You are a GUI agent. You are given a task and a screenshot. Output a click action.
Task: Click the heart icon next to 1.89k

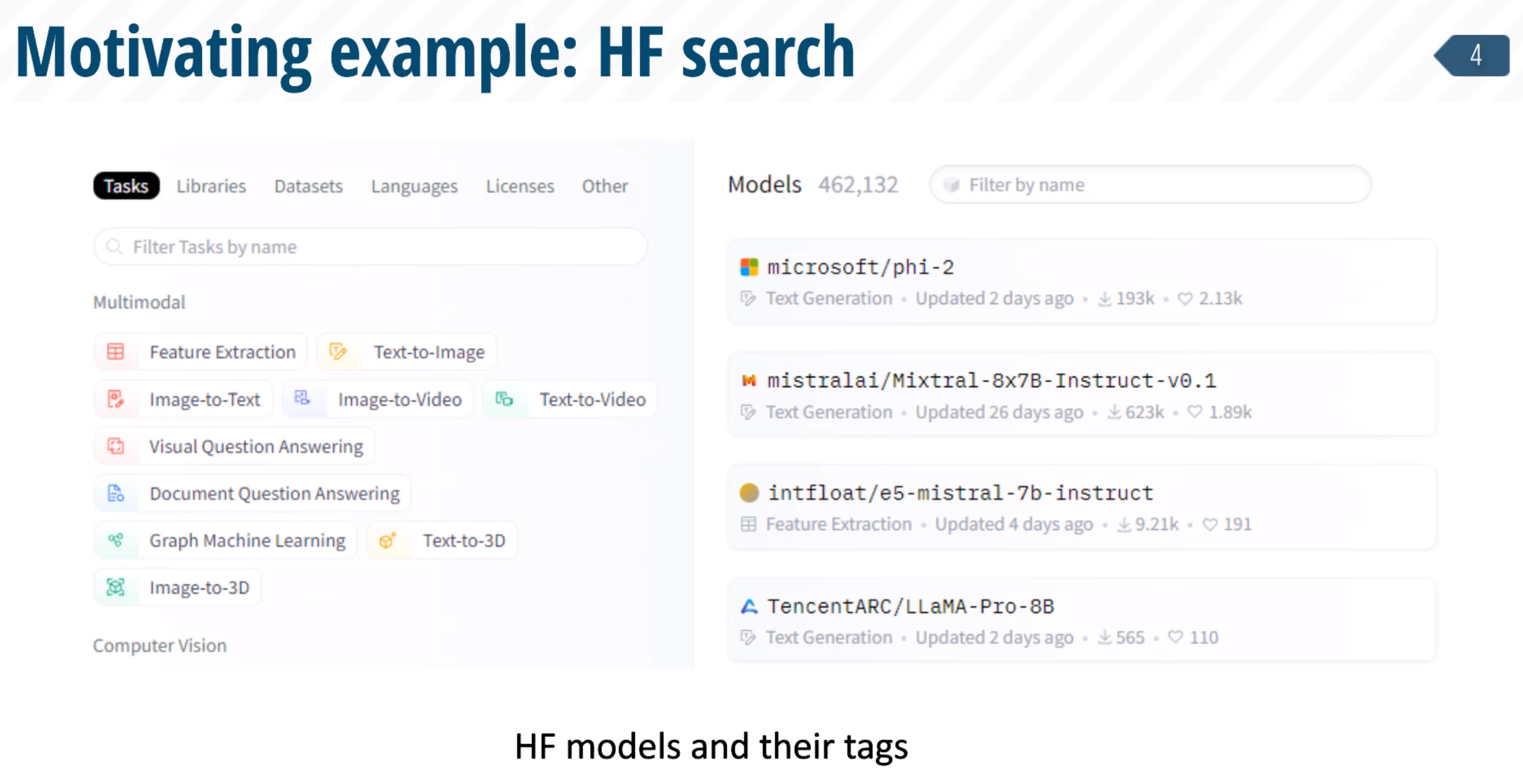pyautogui.click(x=1195, y=411)
